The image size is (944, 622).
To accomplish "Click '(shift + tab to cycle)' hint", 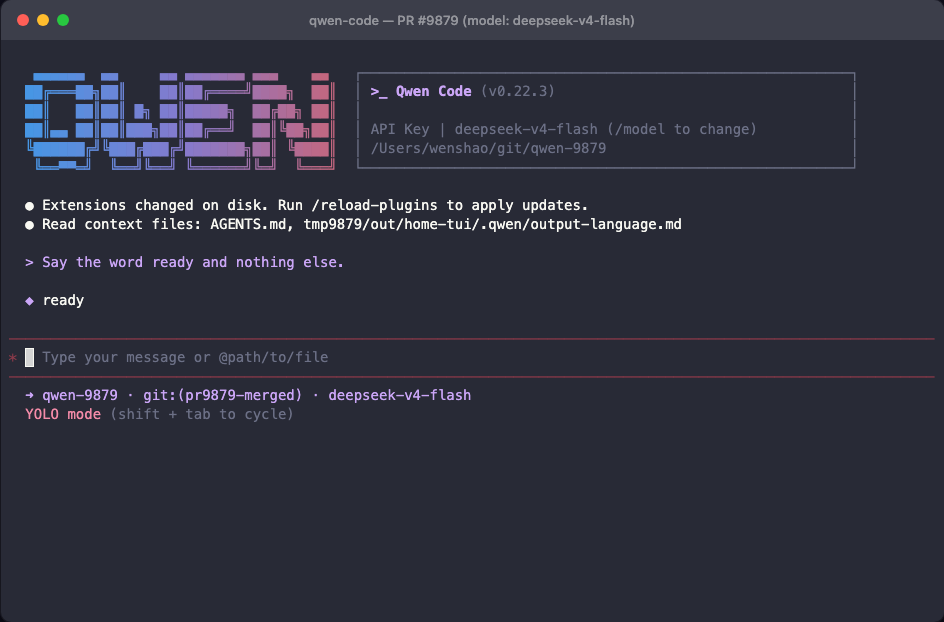I will tap(202, 414).
